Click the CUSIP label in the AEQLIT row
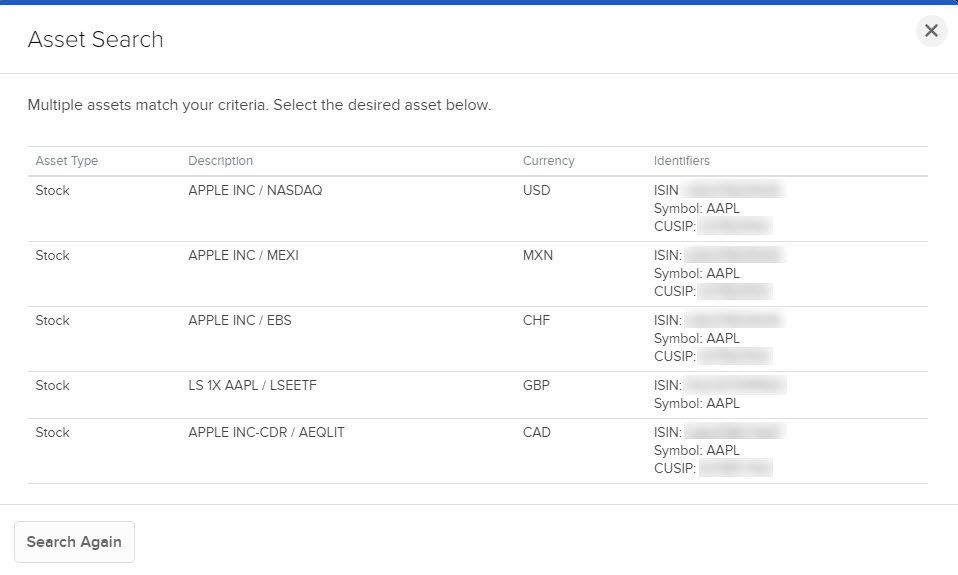 [x=674, y=468]
